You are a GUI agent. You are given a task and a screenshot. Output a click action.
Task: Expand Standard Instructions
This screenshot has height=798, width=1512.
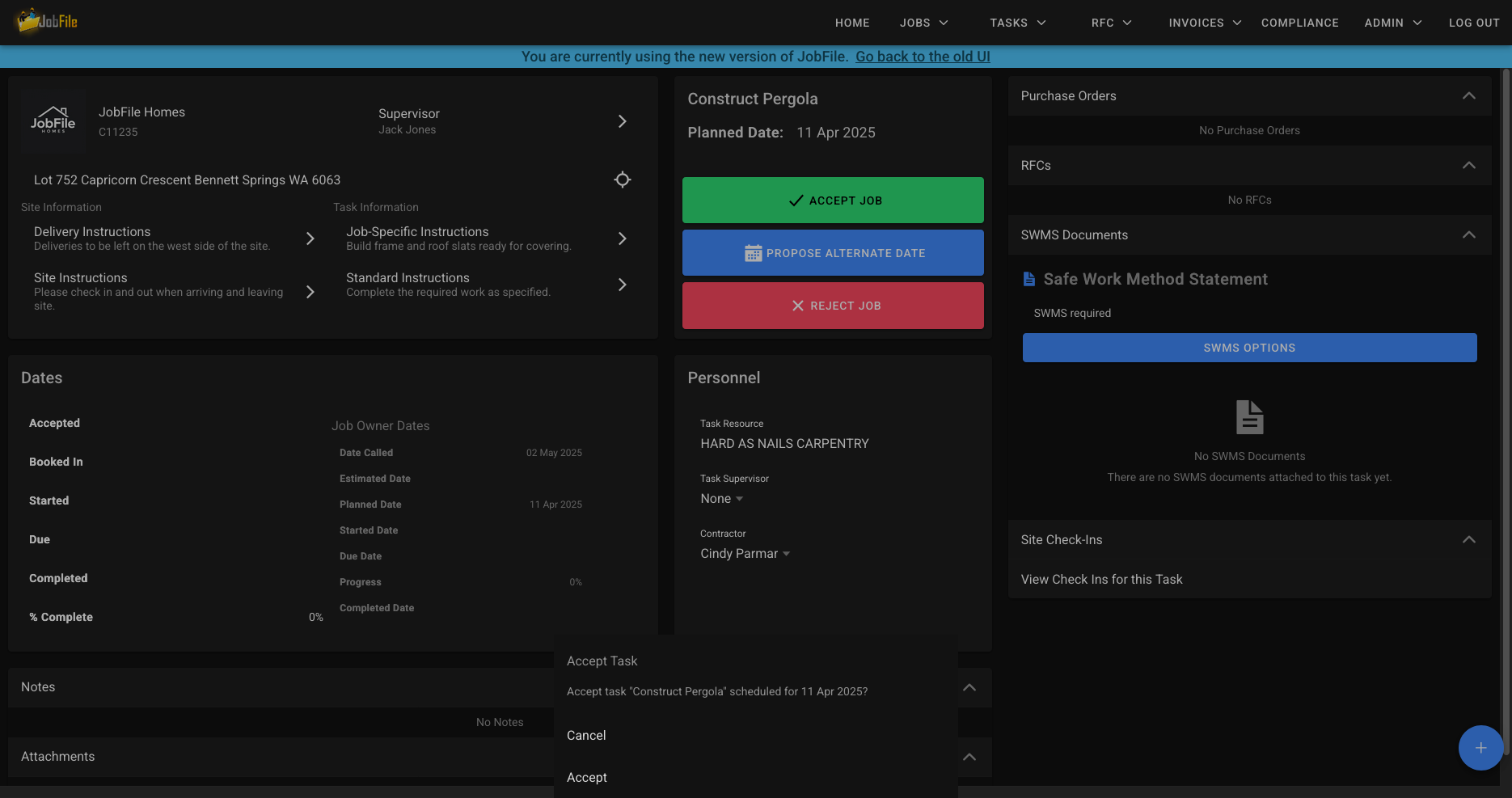pyautogui.click(x=622, y=285)
